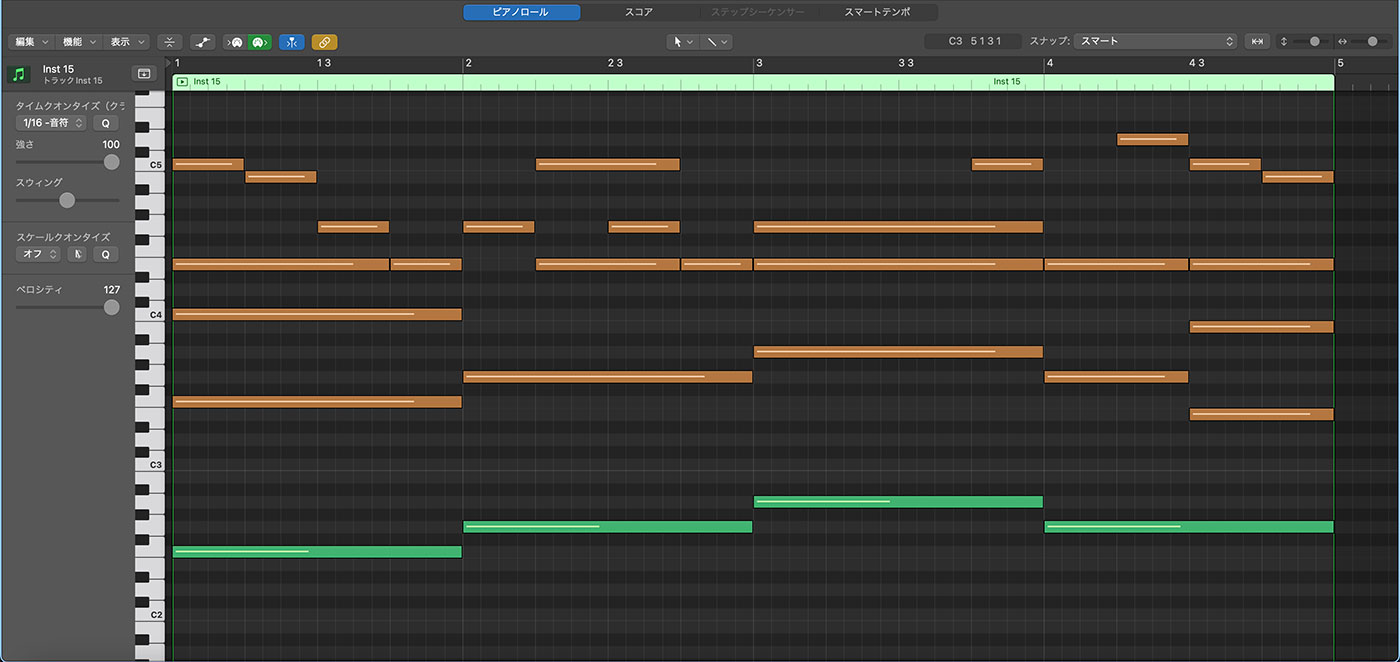The image size is (1400, 662).
Task: Switch to the スコア tab
Action: [x=638, y=12]
